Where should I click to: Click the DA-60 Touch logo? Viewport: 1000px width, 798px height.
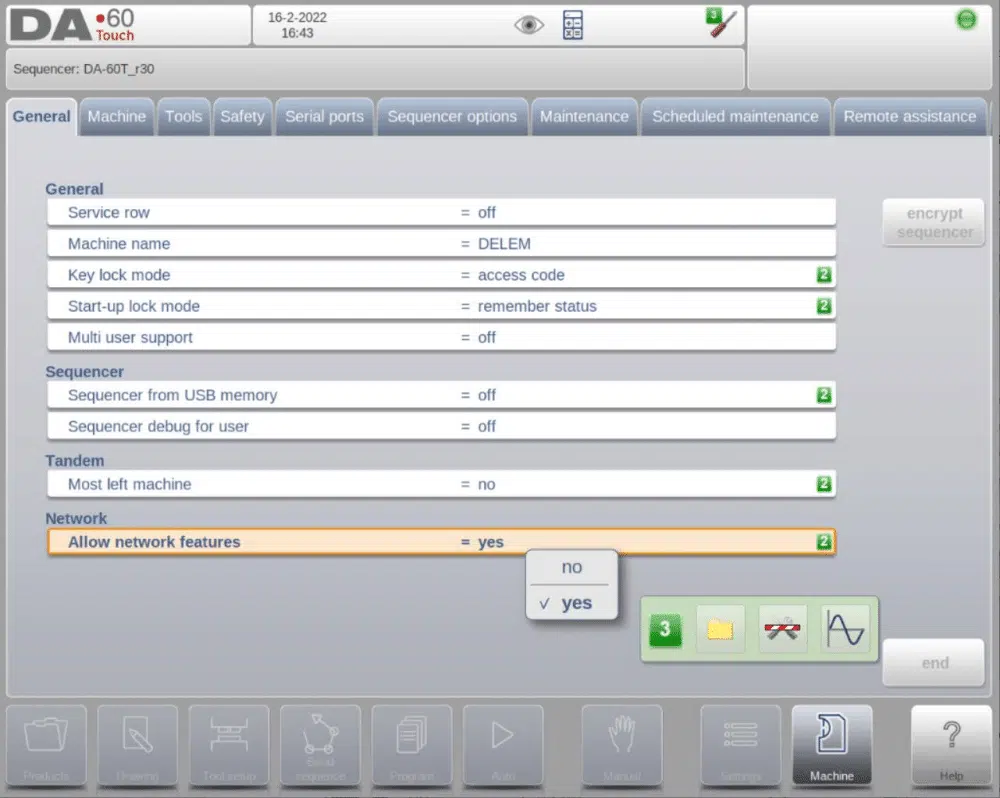(x=73, y=26)
